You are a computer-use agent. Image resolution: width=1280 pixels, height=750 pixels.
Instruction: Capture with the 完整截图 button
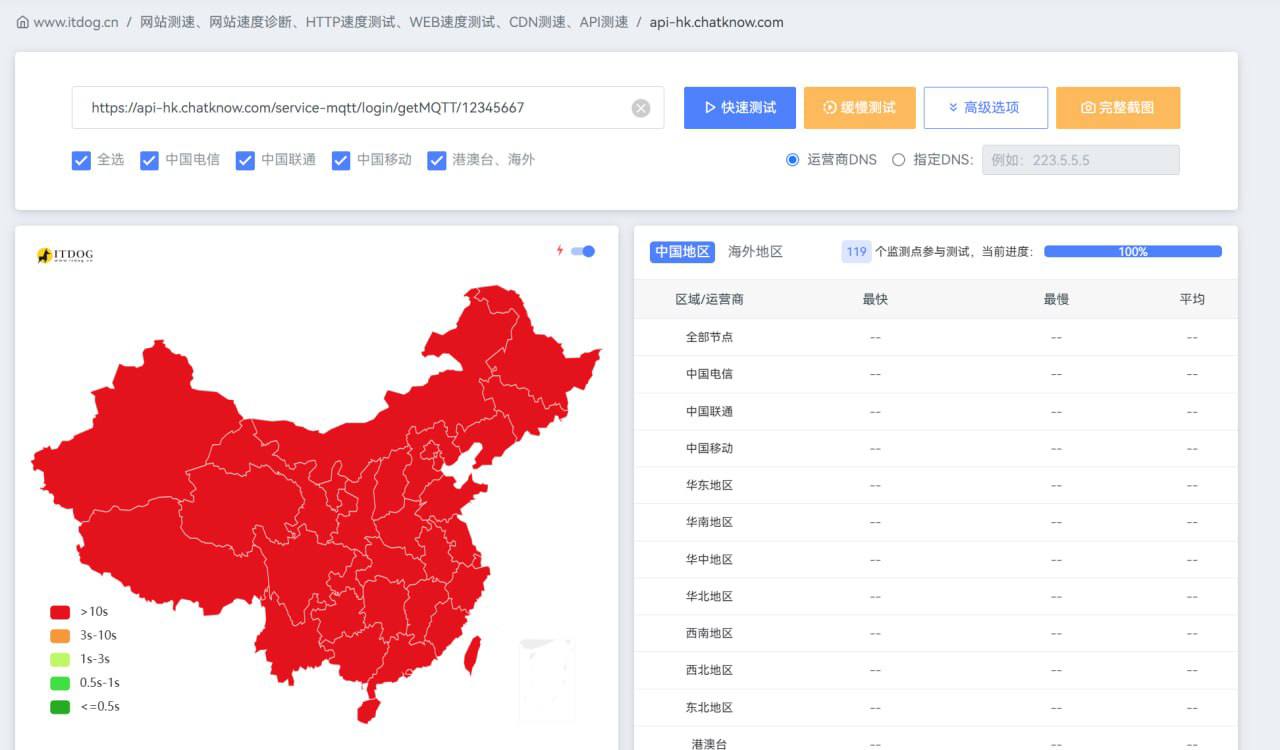pyautogui.click(x=1118, y=108)
